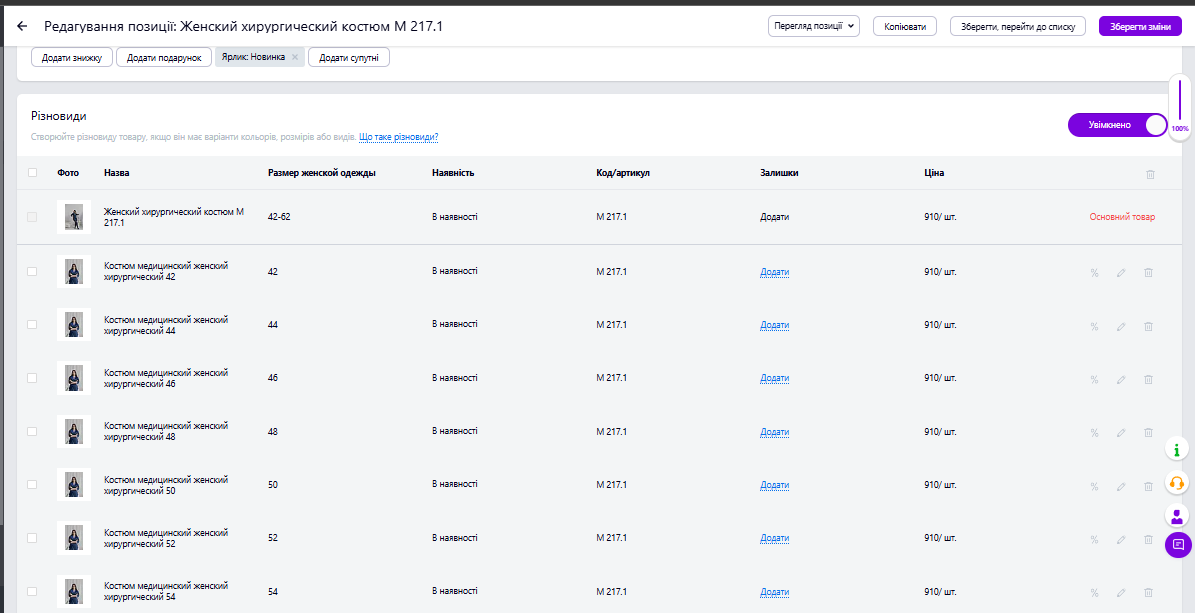Open thumbnail photo of size 52 variant
The width and height of the screenshot is (1195, 613).
pos(74,538)
